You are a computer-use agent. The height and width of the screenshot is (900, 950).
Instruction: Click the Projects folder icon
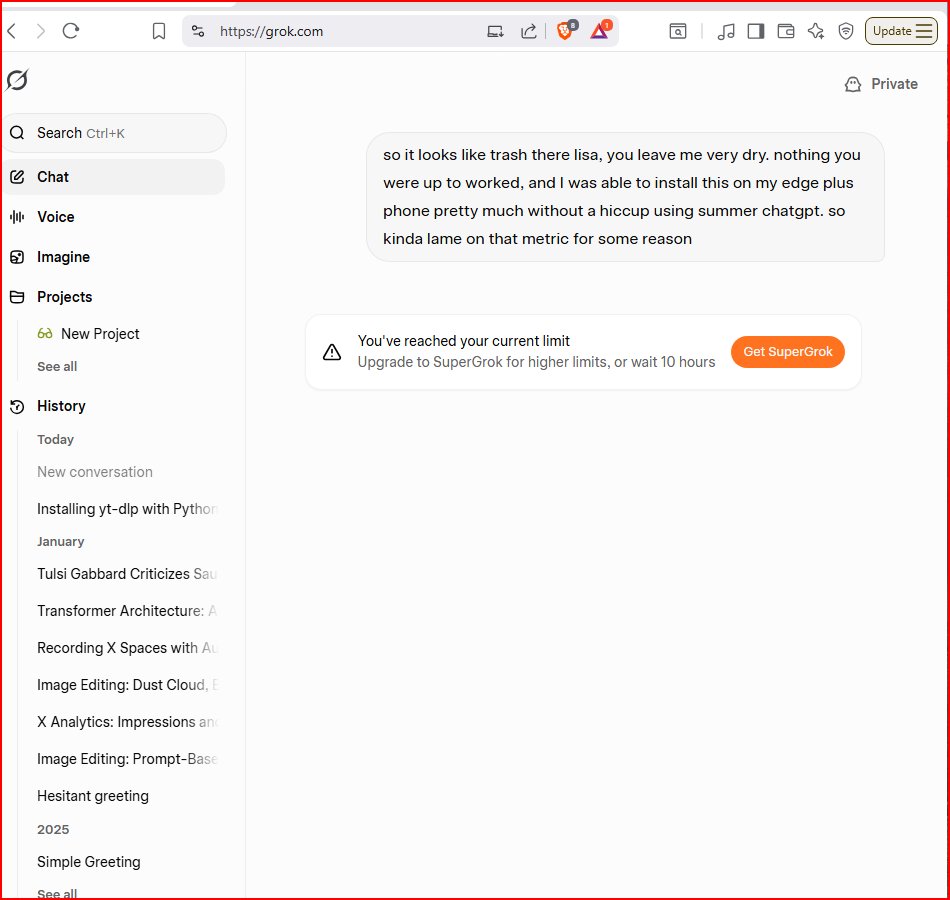pos(18,297)
